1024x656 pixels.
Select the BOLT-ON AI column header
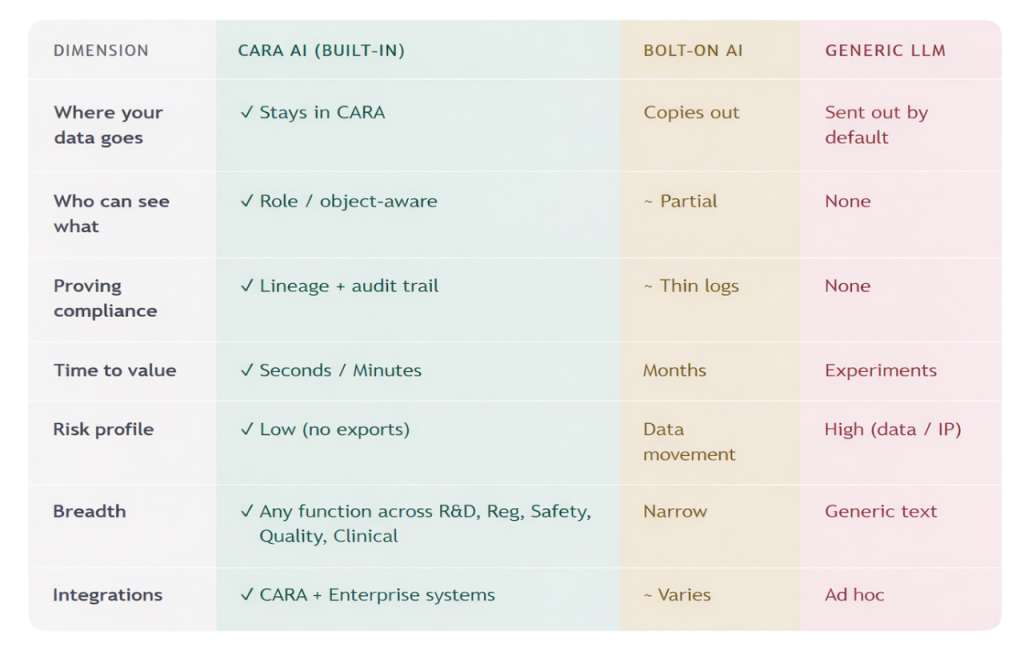click(x=693, y=51)
